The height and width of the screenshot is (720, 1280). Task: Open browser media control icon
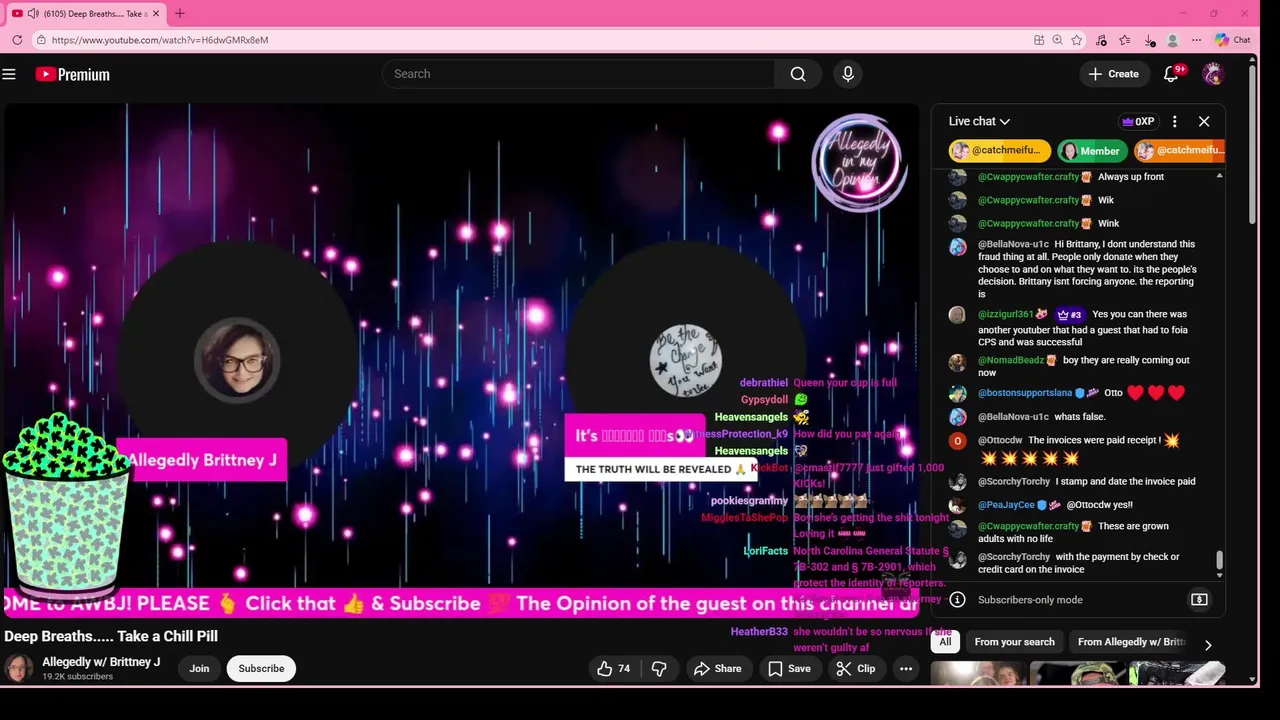point(1101,40)
